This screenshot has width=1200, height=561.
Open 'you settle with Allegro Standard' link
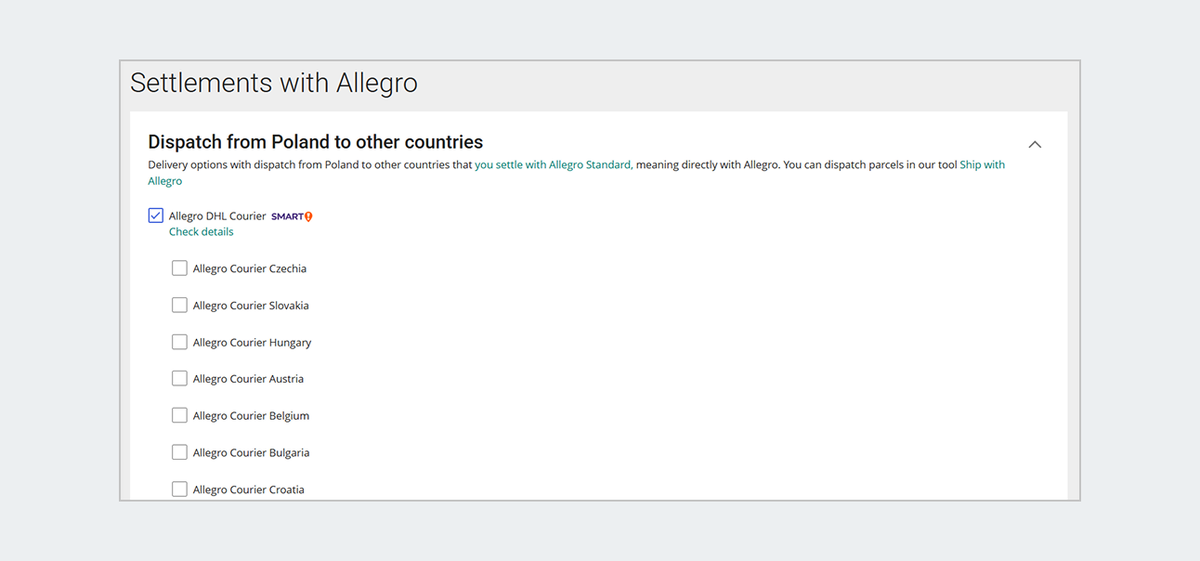553,164
